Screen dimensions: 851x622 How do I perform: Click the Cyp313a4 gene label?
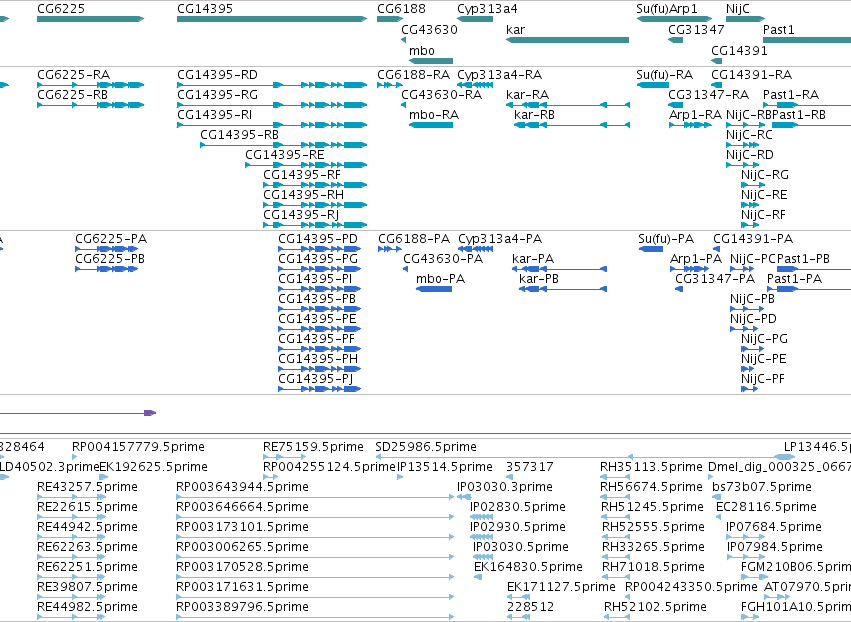click(x=487, y=9)
